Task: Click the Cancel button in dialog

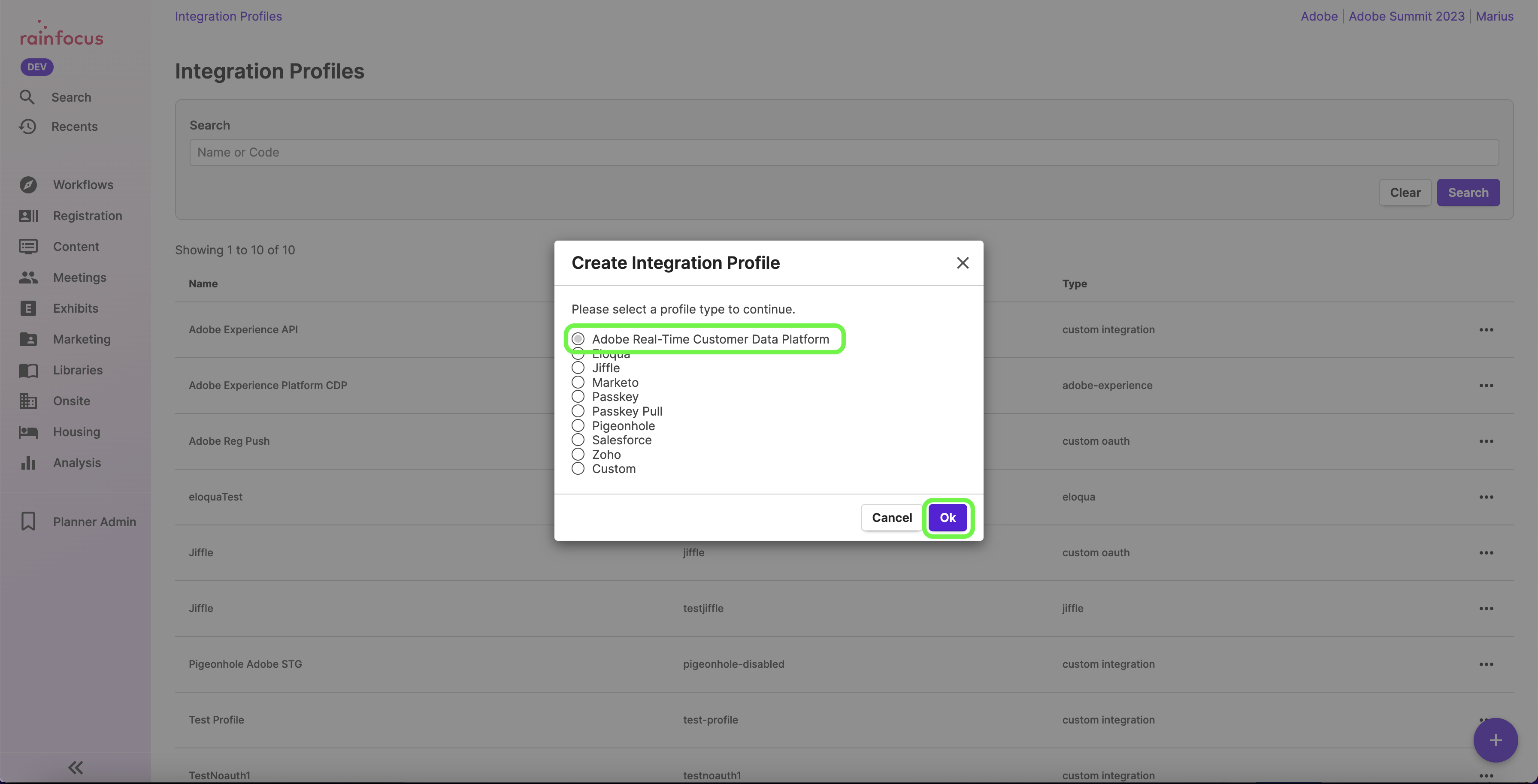Action: [891, 518]
